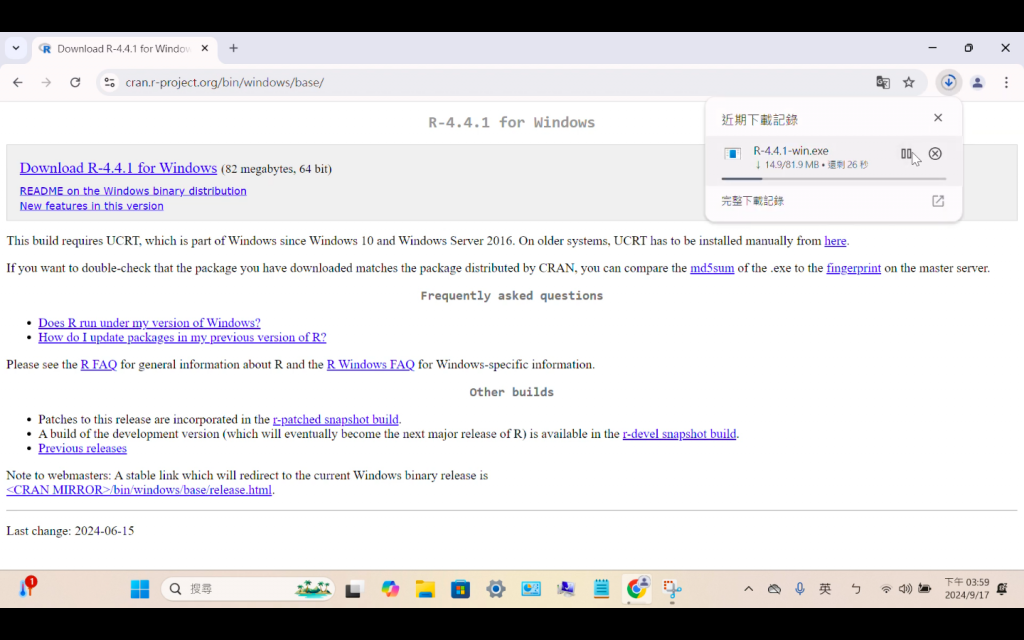Open New features in this version
This screenshot has width=1024, height=640.
[91, 206]
